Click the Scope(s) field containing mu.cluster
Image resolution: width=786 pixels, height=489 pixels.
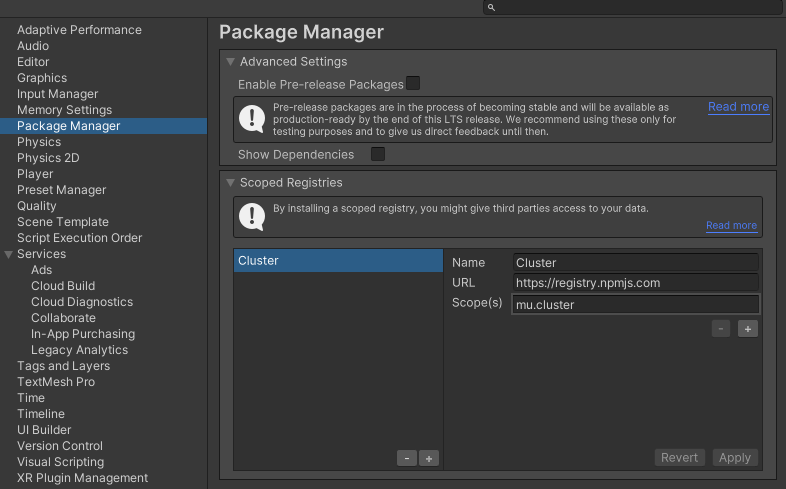pyautogui.click(x=636, y=304)
